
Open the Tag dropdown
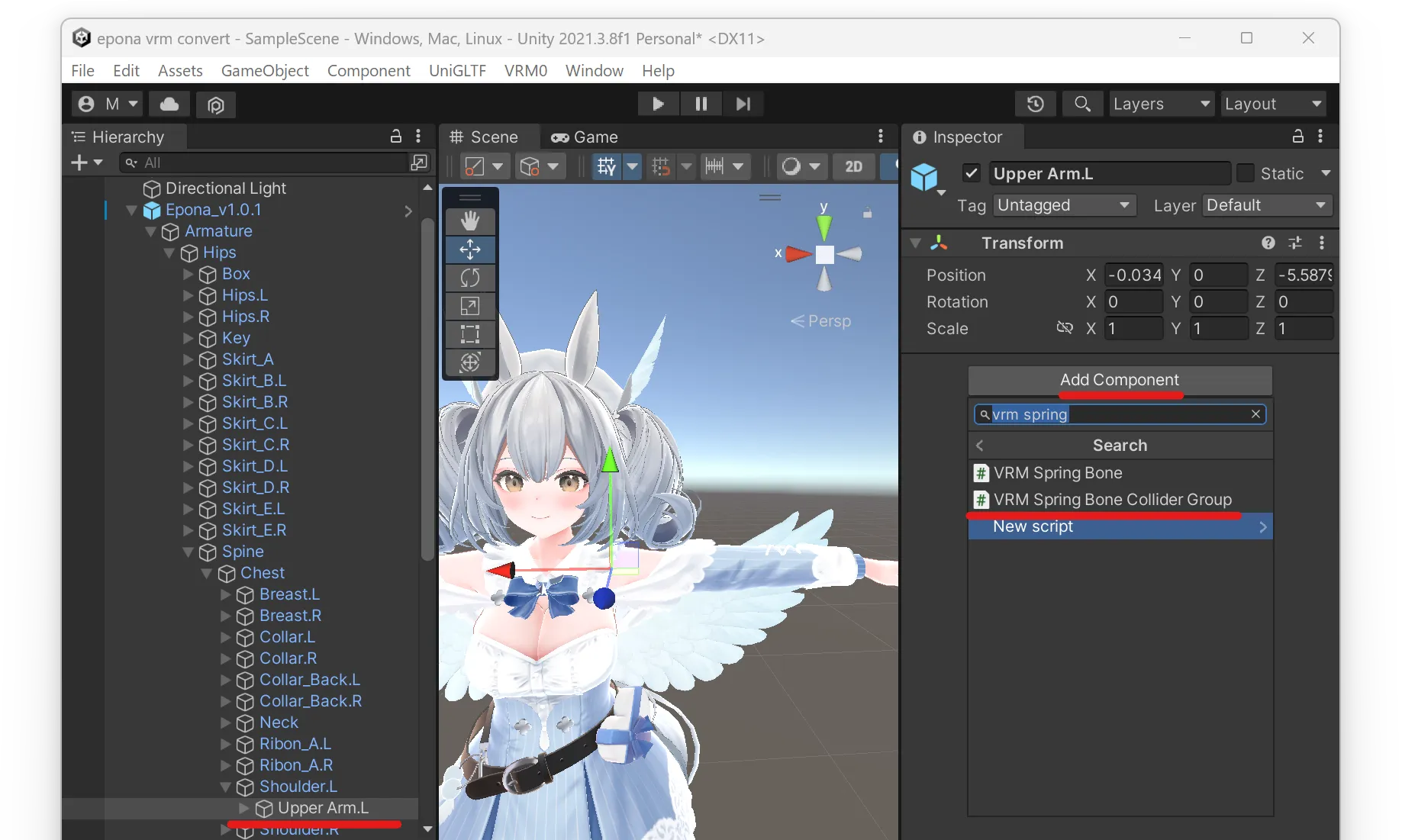click(x=1064, y=205)
